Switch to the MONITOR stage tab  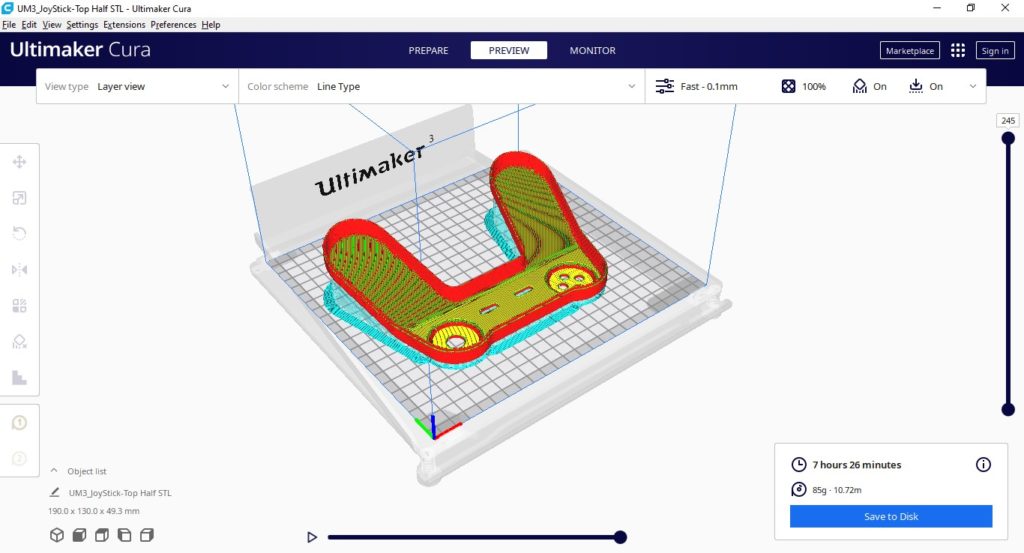[592, 50]
